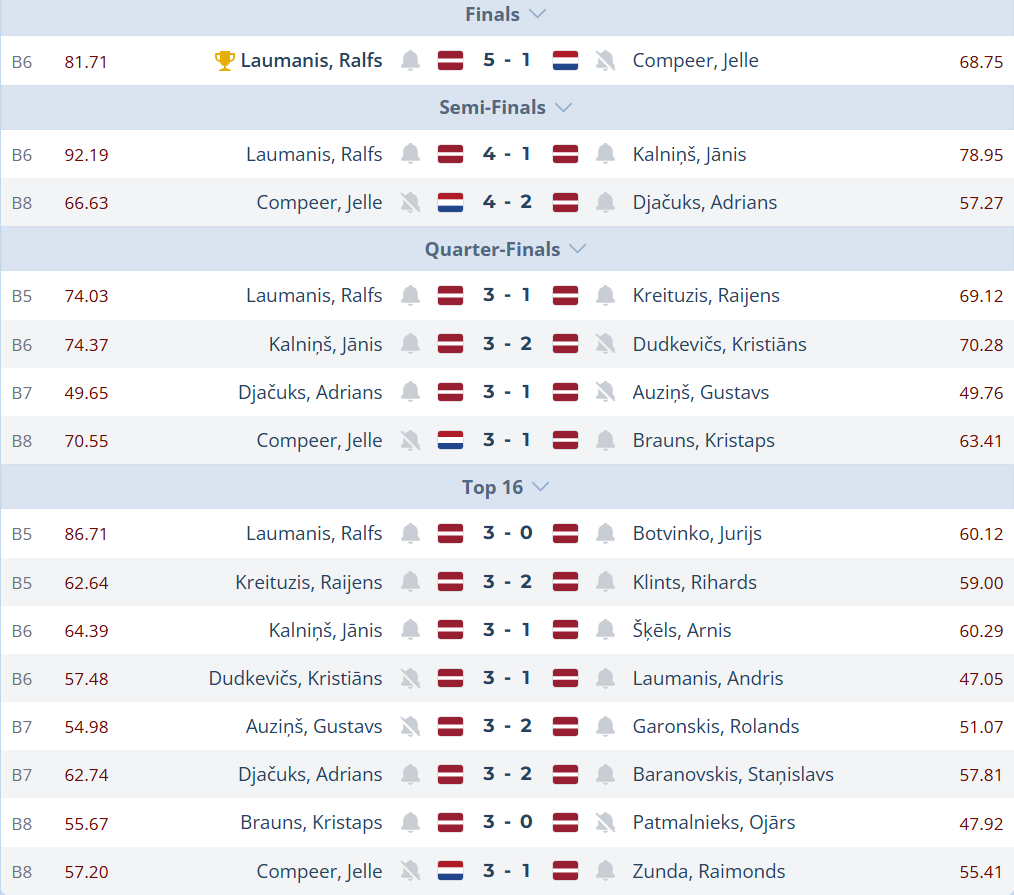Click the Latvian flag beside Kreituzis, Raijens in Top 16
Image resolution: width=1014 pixels, height=895 pixels.
pyautogui.click(x=450, y=582)
